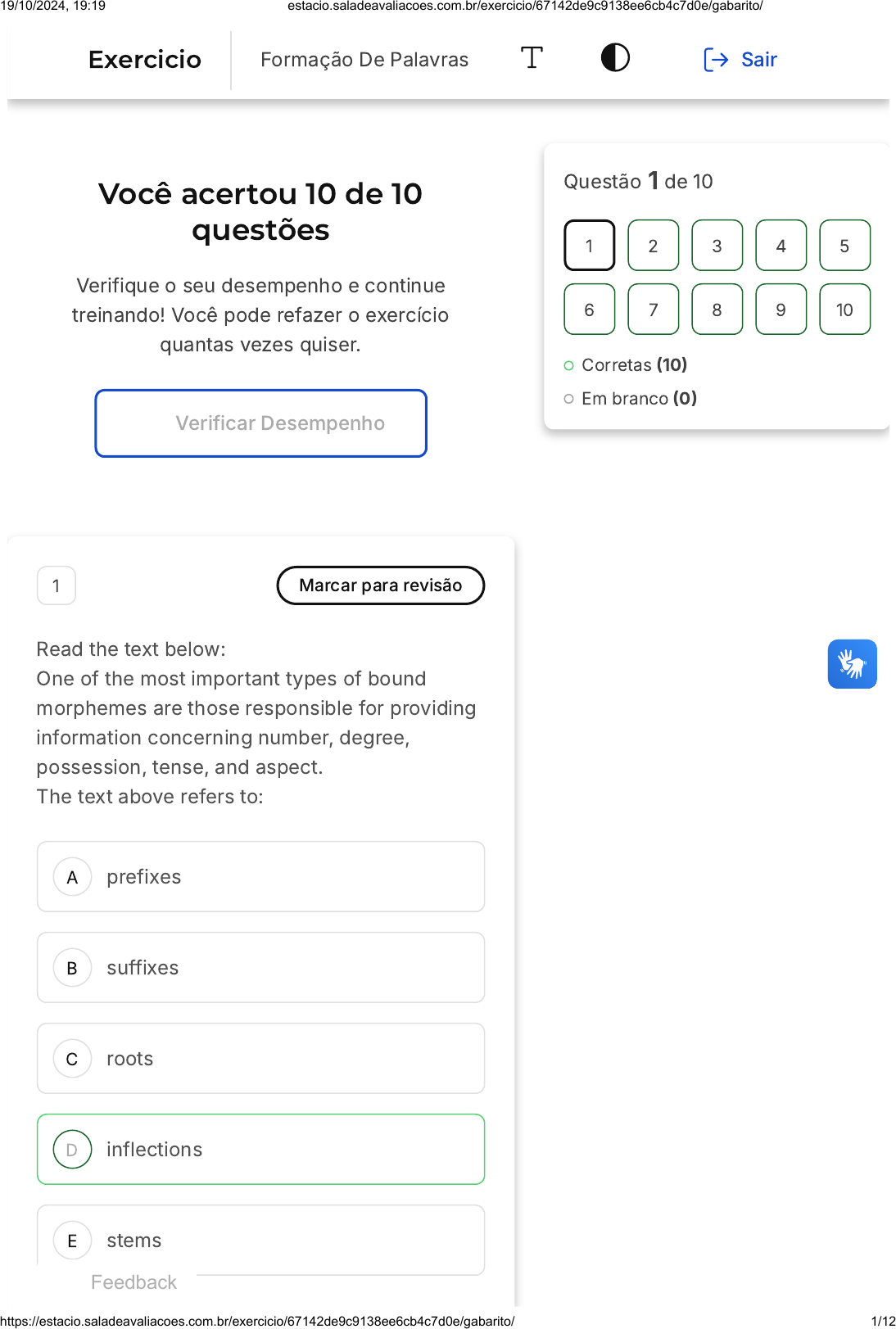
Task: Pick answer option E stems
Action: pyautogui.click(x=260, y=1240)
